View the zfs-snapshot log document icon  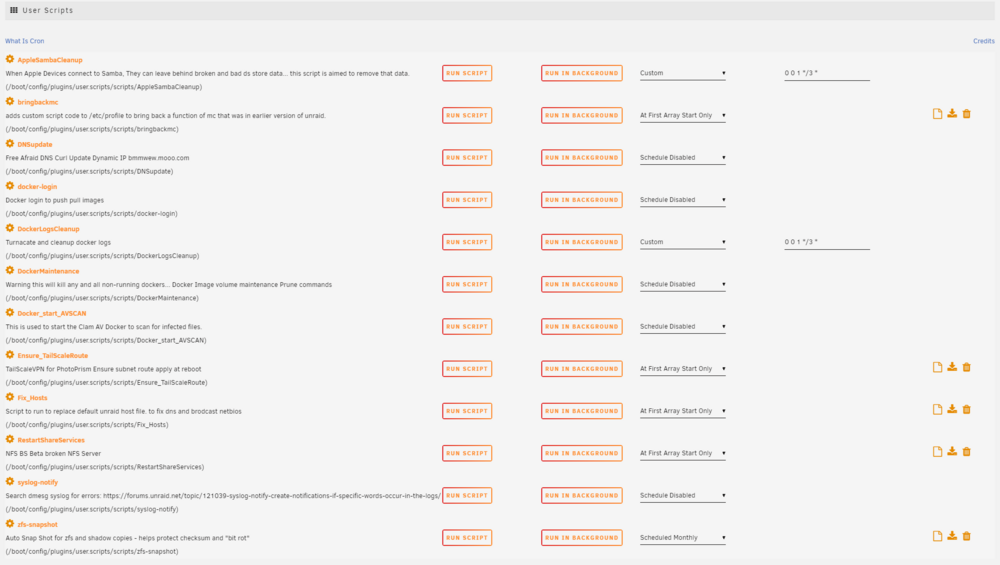point(938,536)
